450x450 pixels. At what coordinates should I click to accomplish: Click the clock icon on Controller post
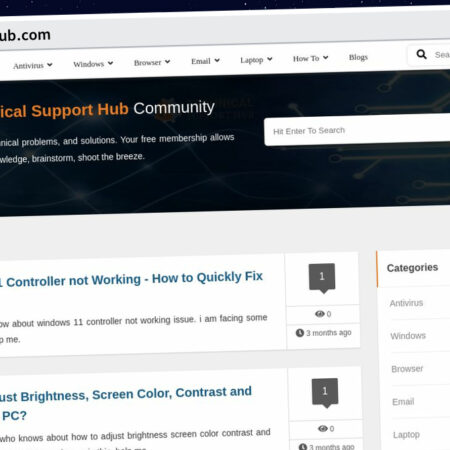click(300, 333)
